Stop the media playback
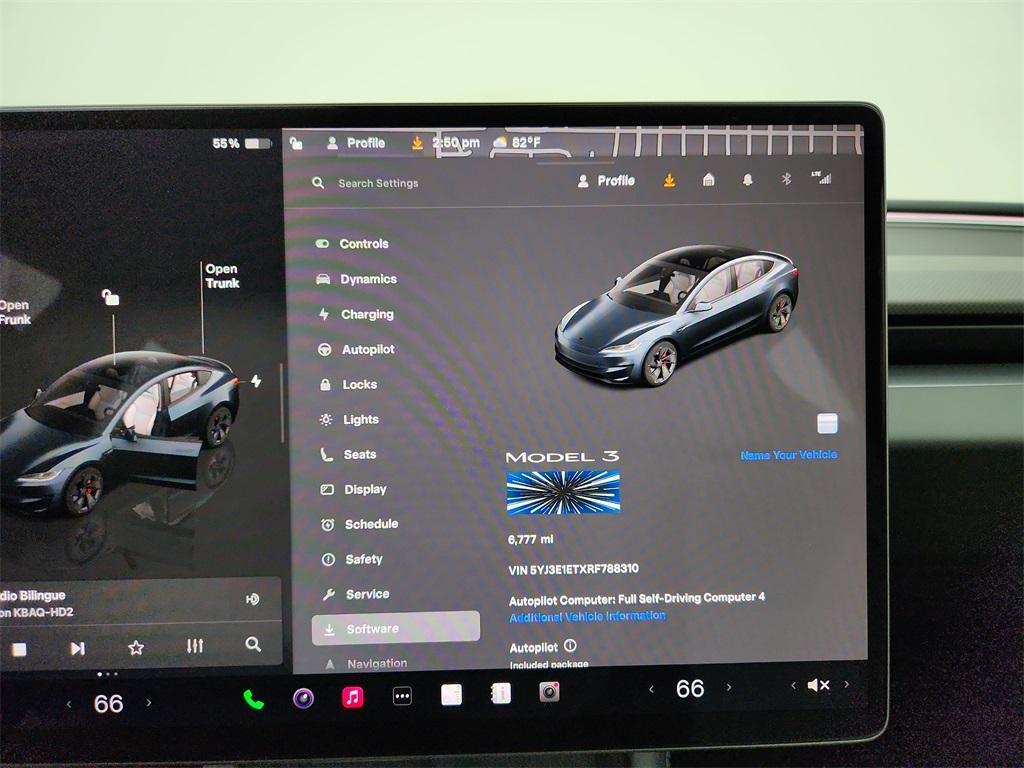Screen dimensions: 1024x768 coord(19,649)
